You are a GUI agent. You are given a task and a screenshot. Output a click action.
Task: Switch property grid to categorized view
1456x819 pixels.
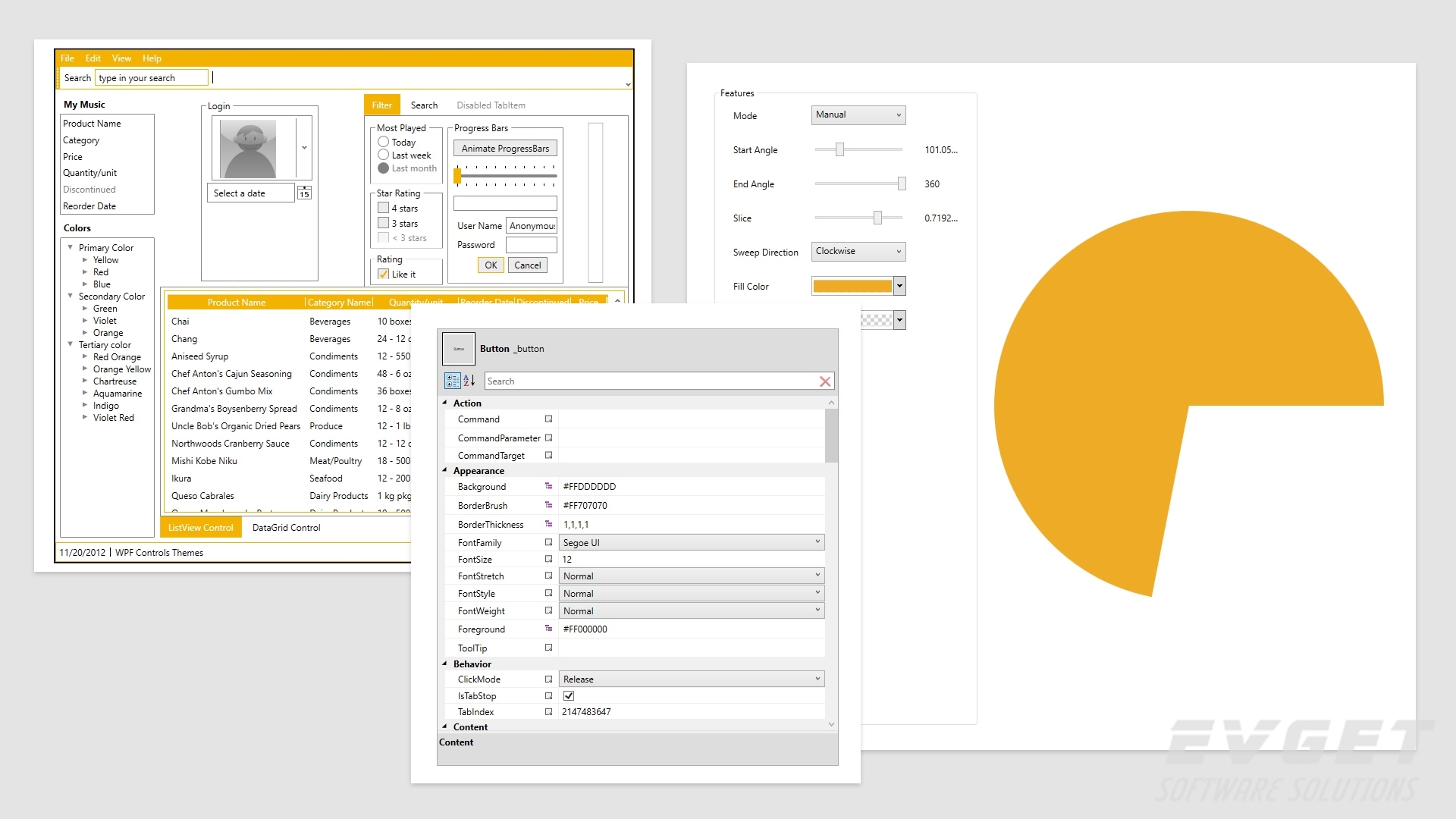point(453,381)
